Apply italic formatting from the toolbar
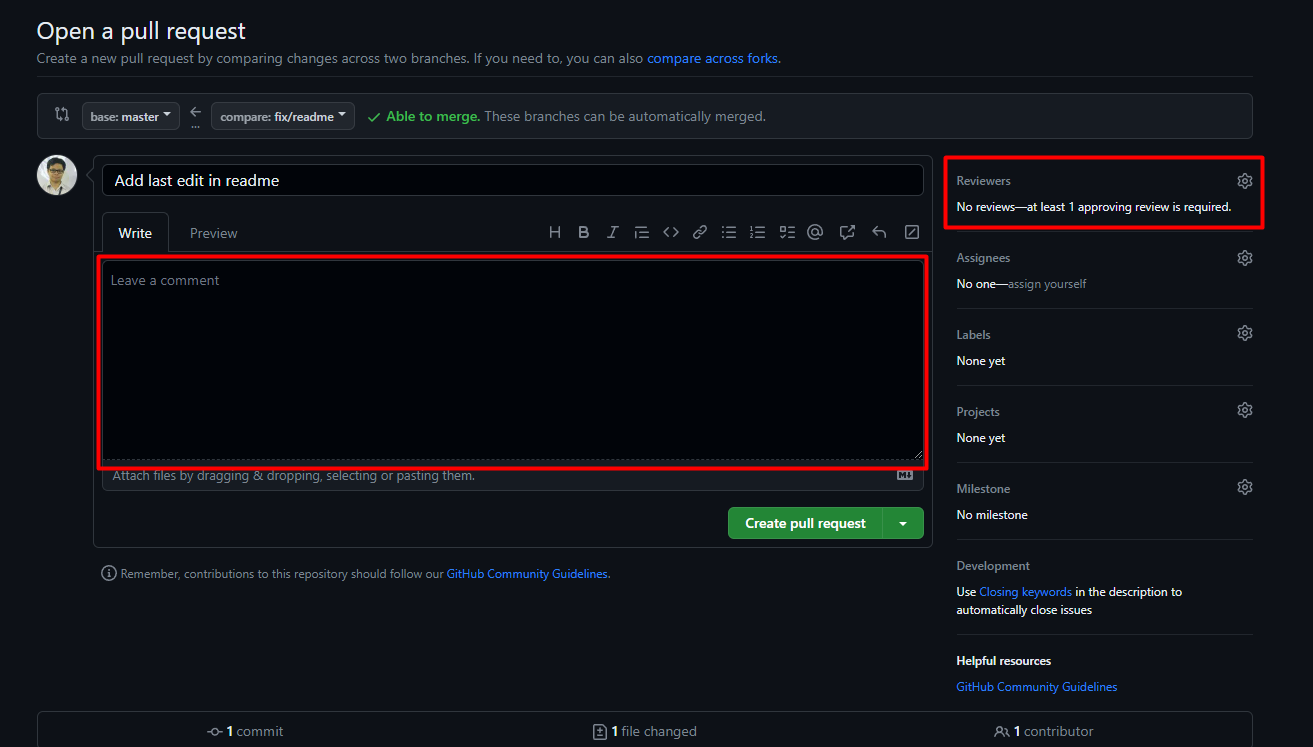This screenshot has height=747, width=1313. coord(612,232)
